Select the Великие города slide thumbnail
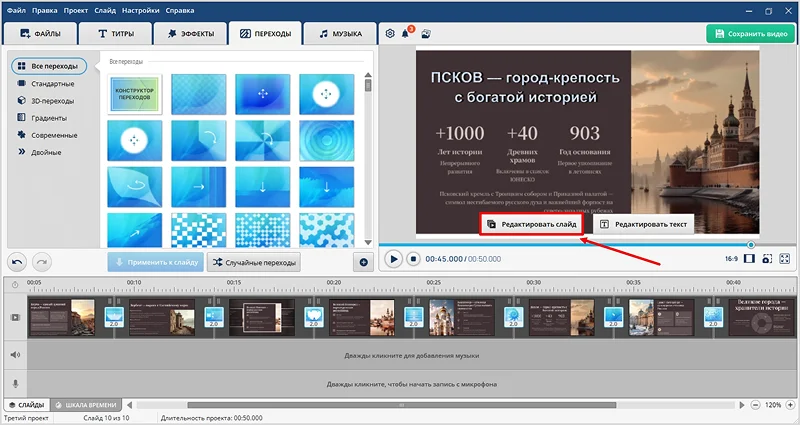800x425 pixels. pos(762,317)
